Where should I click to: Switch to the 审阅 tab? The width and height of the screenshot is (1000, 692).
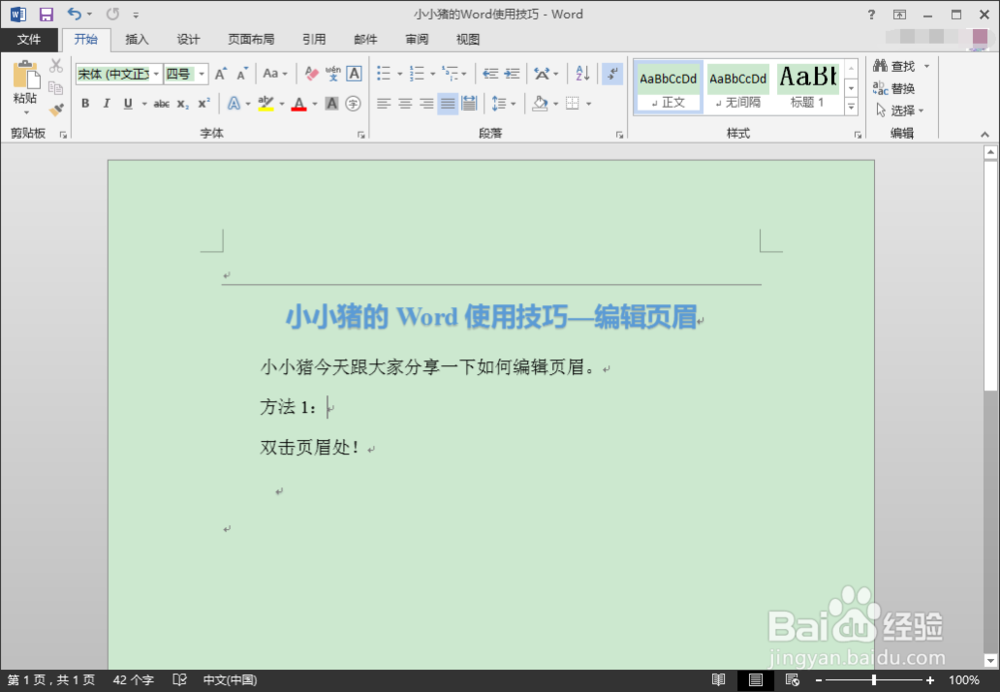click(416, 40)
